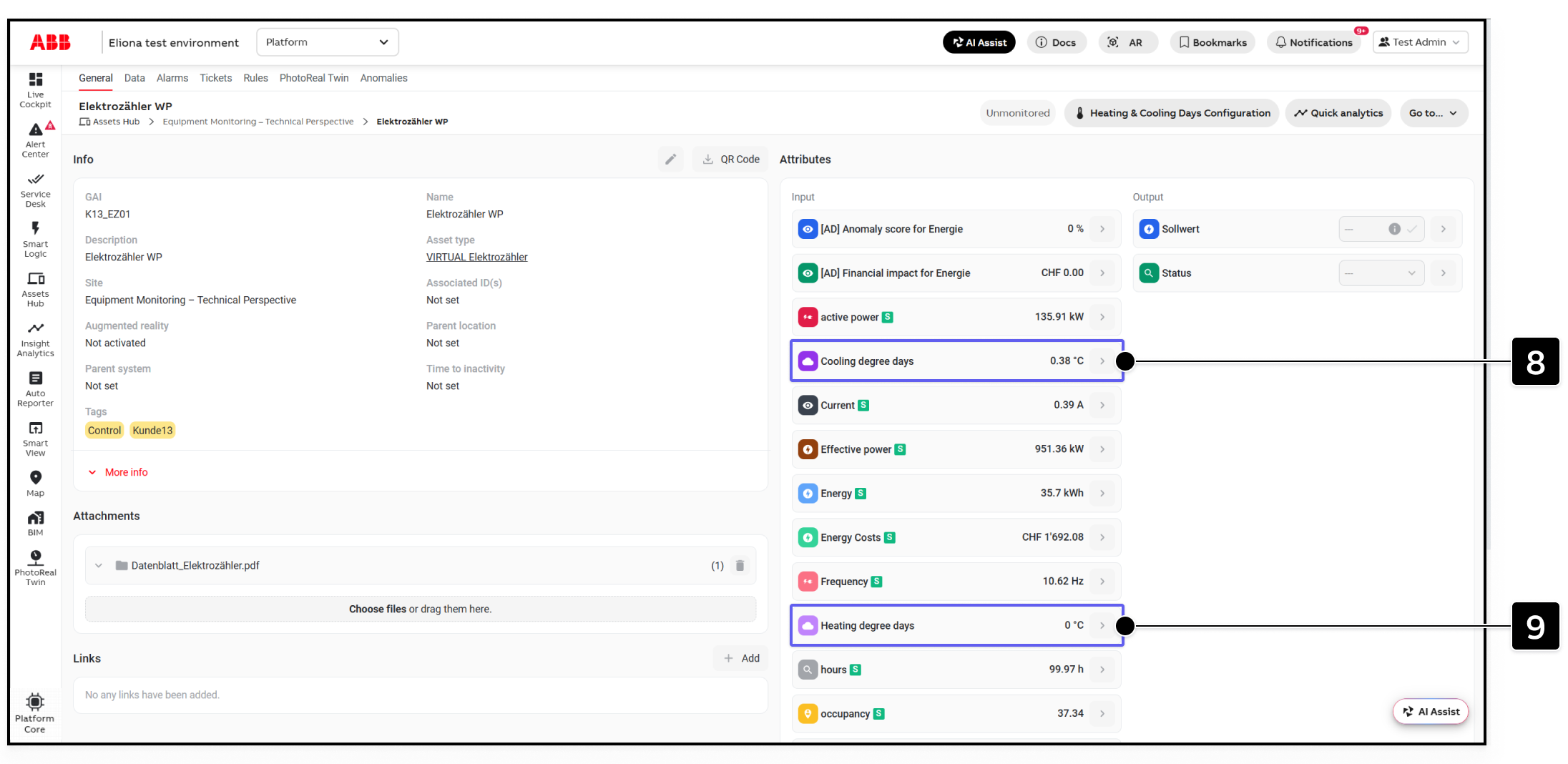Open the Map sidebar icon
Screen dimensions: 1568x764
(35, 484)
